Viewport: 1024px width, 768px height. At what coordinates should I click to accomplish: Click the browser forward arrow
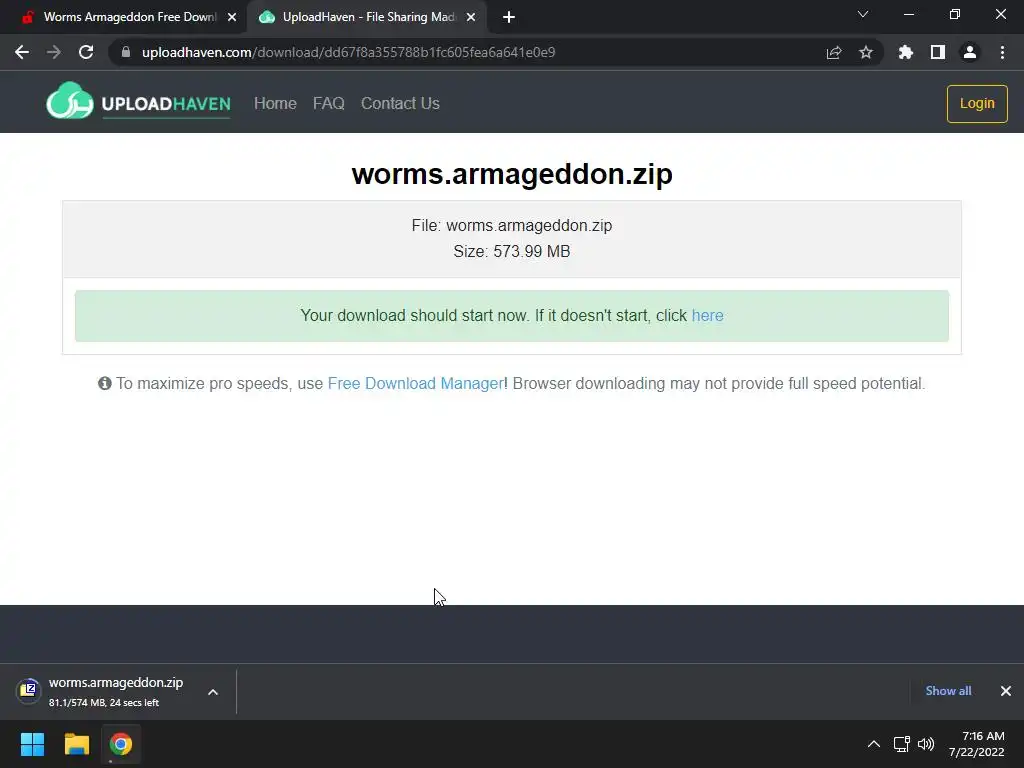pyautogui.click(x=54, y=52)
